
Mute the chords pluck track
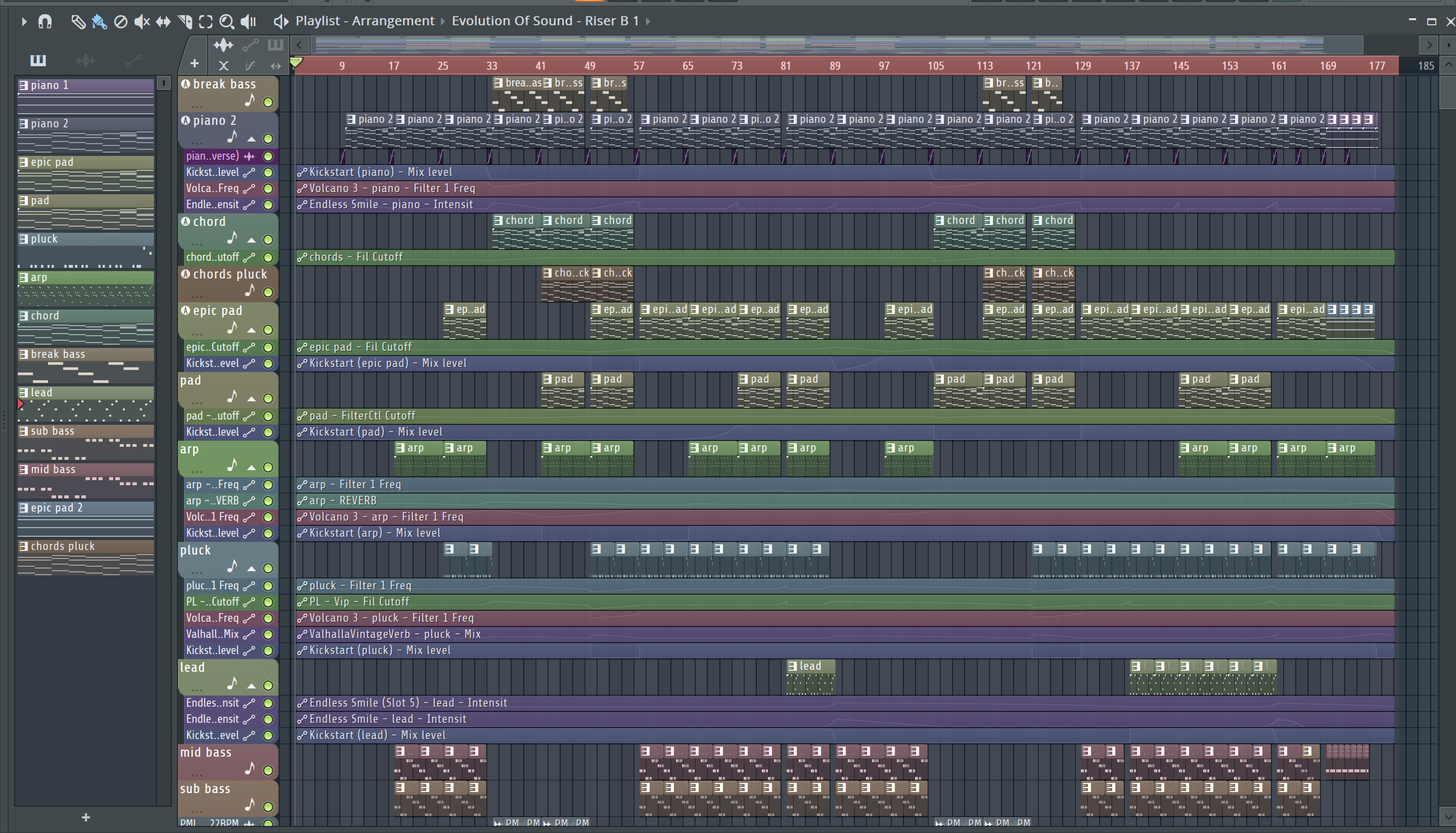268,292
